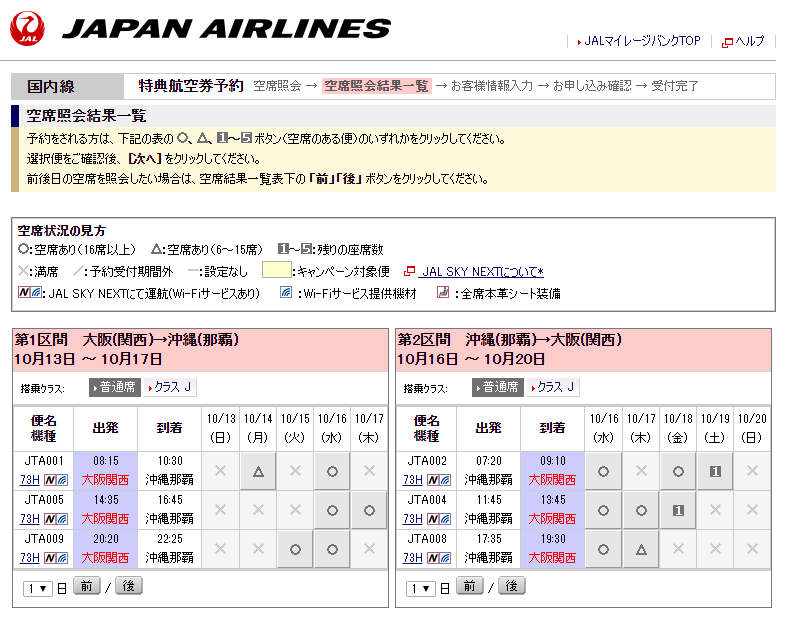The image size is (789, 621).
Task: Click 前 button under 第1区間 table
Action: [87, 586]
